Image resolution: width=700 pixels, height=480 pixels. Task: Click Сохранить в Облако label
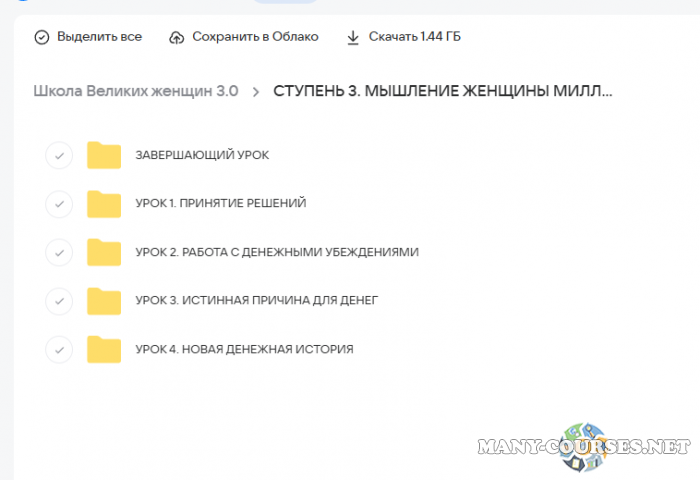[x=256, y=37]
